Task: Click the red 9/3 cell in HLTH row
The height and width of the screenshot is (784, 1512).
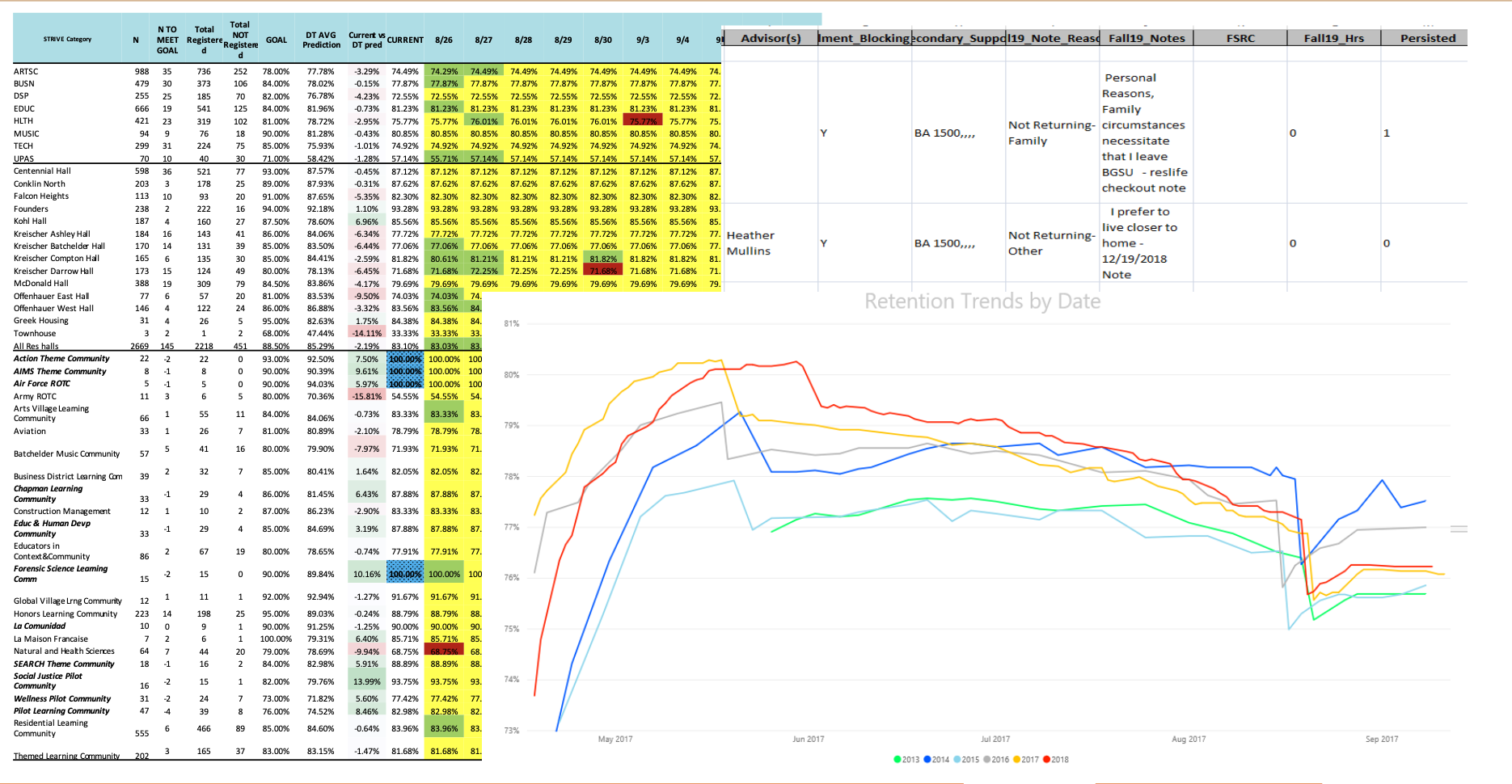Action: 643,121
